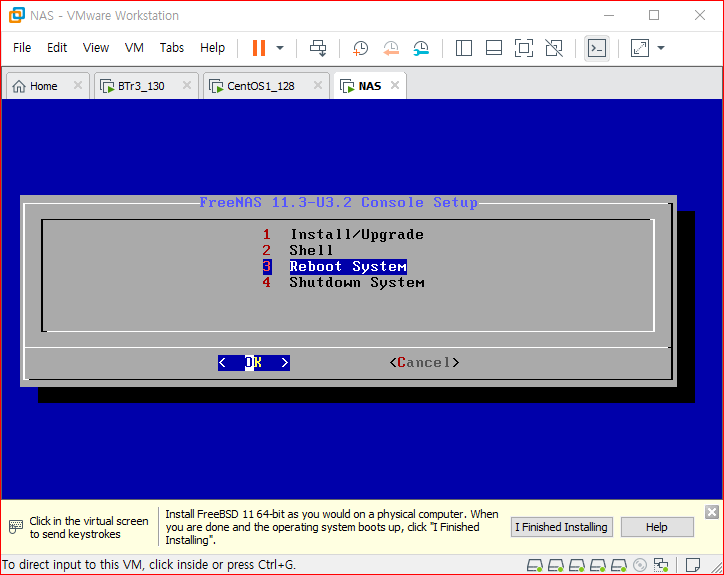Image resolution: width=724 pixels, height=575 pixels.
Task: Click the network adapter status icon
Action: tap(661, 565)
